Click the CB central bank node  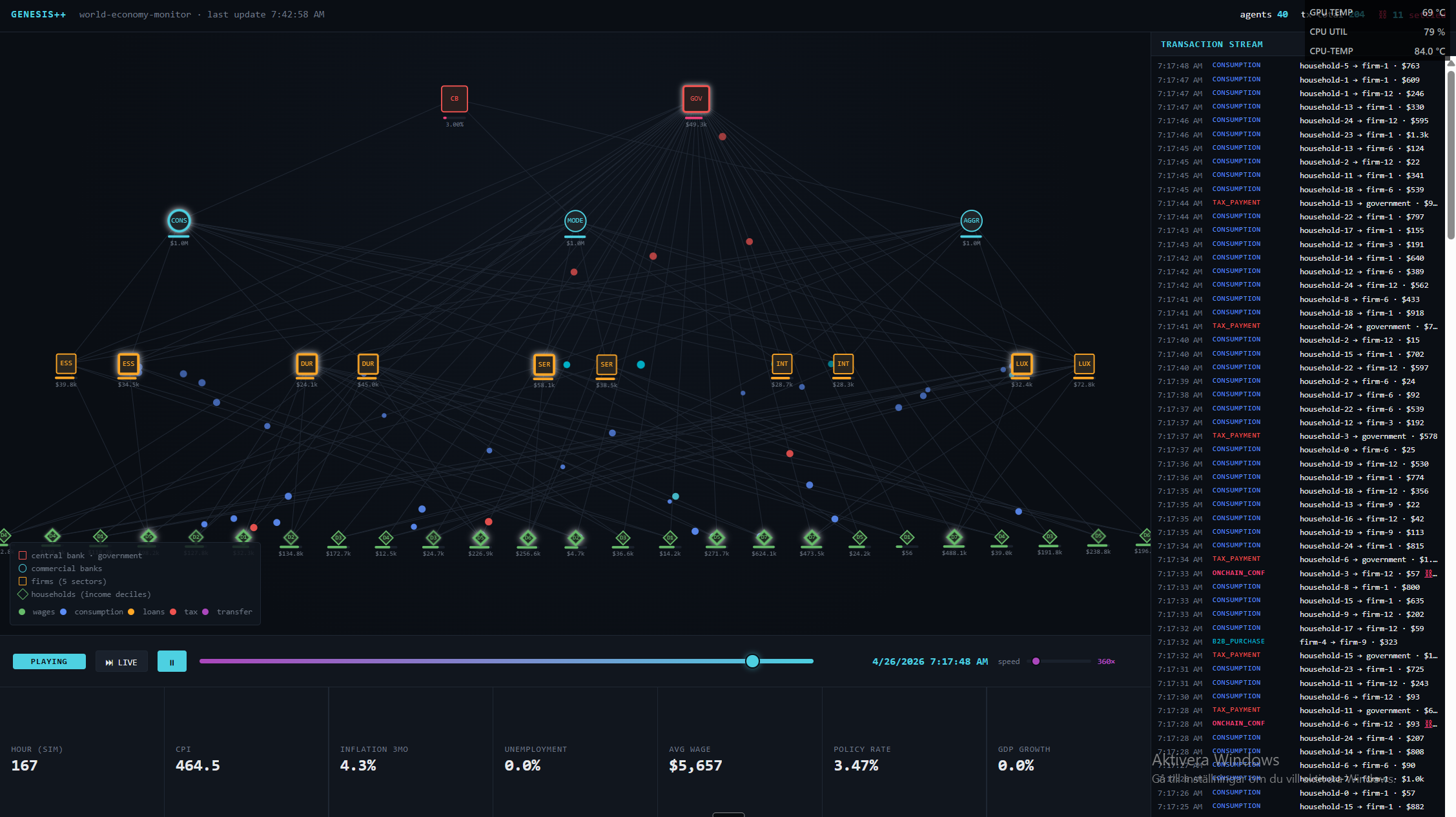(454, 99)
